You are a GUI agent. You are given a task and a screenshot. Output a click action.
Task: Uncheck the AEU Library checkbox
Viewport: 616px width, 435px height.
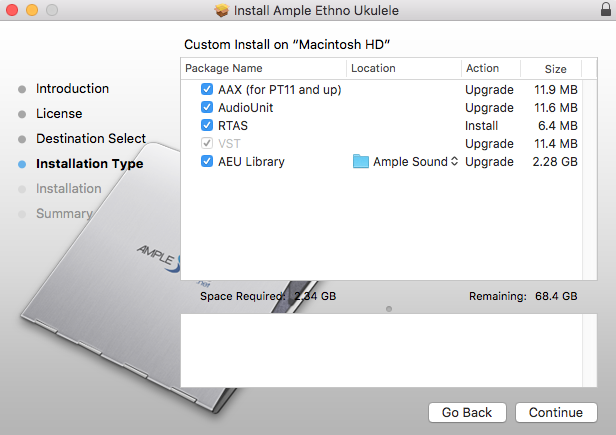click(x=207, y=162)
